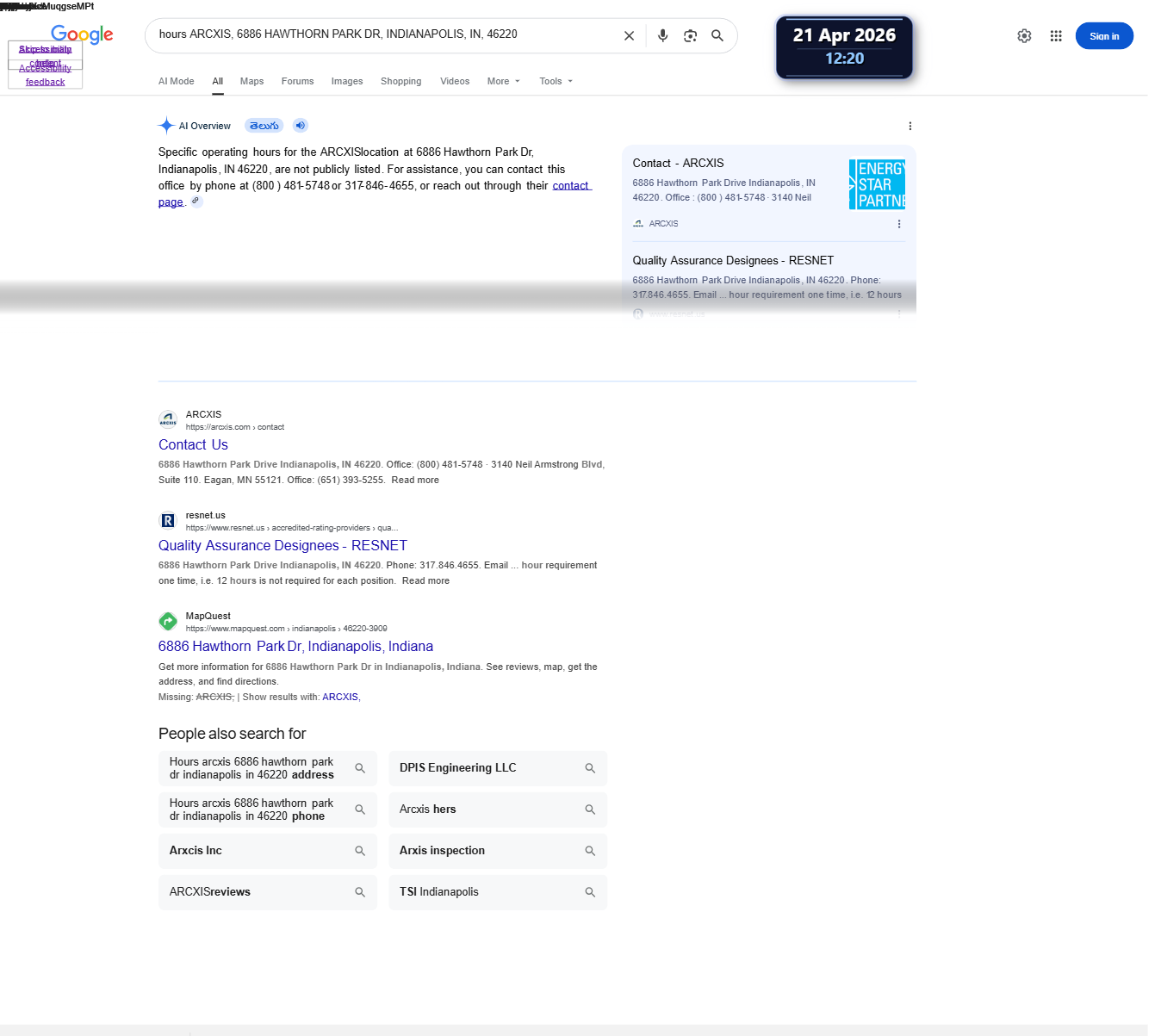Click the Google logo
The height and width of the screenshot is (1036, 1161).
[82, 34]
